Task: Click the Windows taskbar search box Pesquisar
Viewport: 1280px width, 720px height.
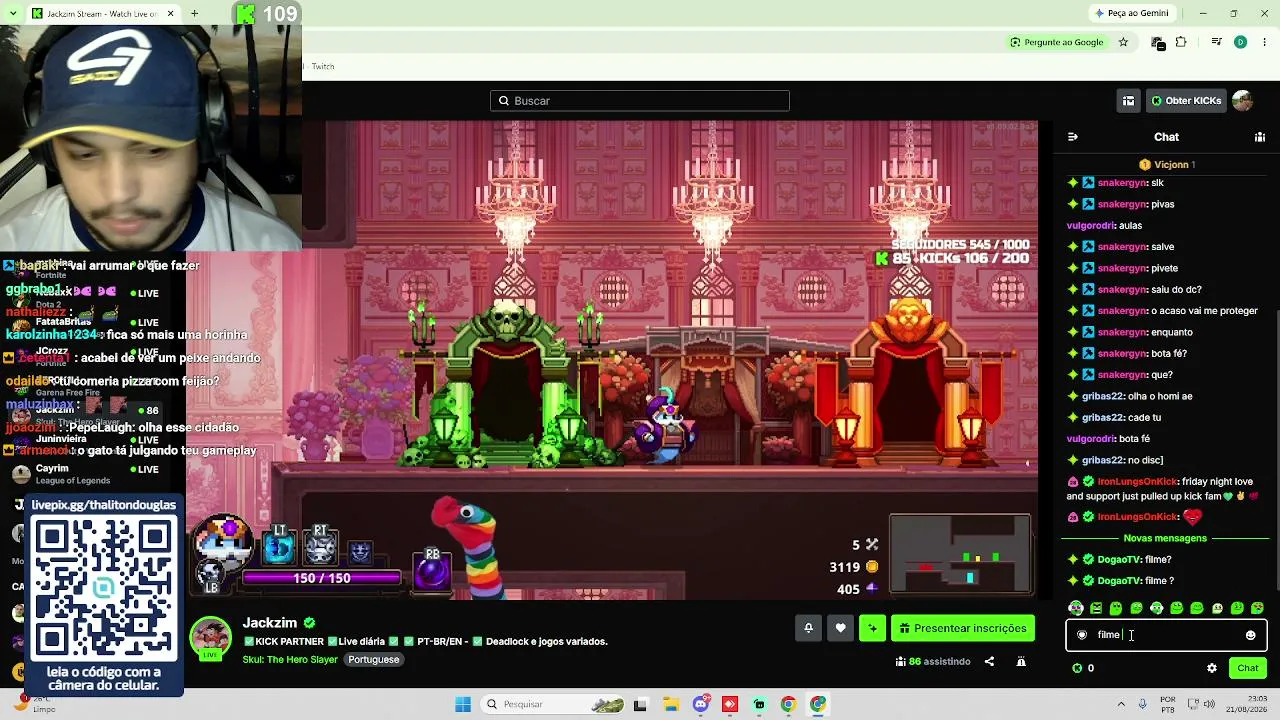Action: [552, 704]
